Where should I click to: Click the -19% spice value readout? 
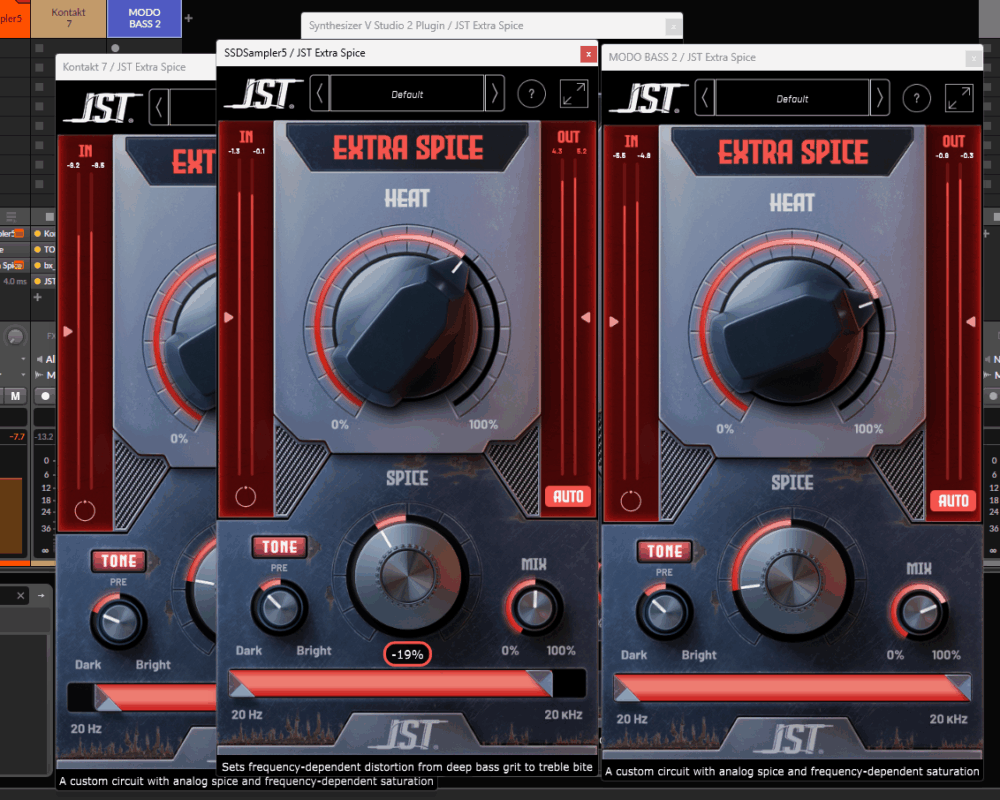(x=407, y=655)
